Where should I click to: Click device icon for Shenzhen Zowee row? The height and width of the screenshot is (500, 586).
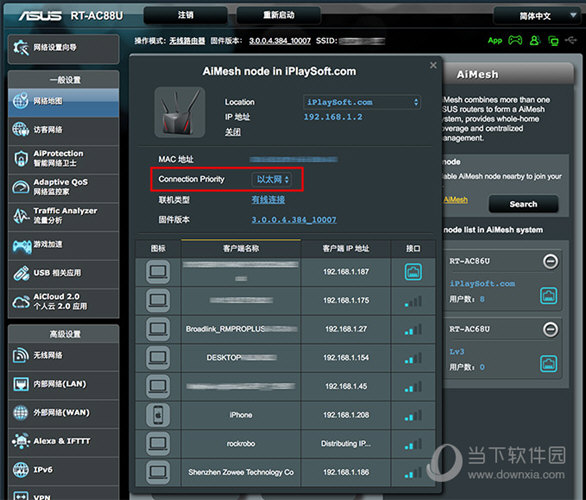click(158, 472)
